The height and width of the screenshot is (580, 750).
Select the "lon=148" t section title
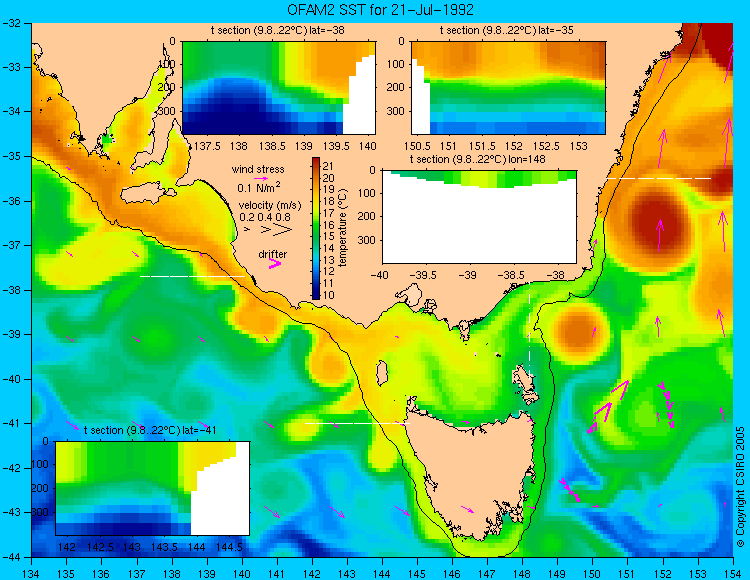(x=477, y=159)
